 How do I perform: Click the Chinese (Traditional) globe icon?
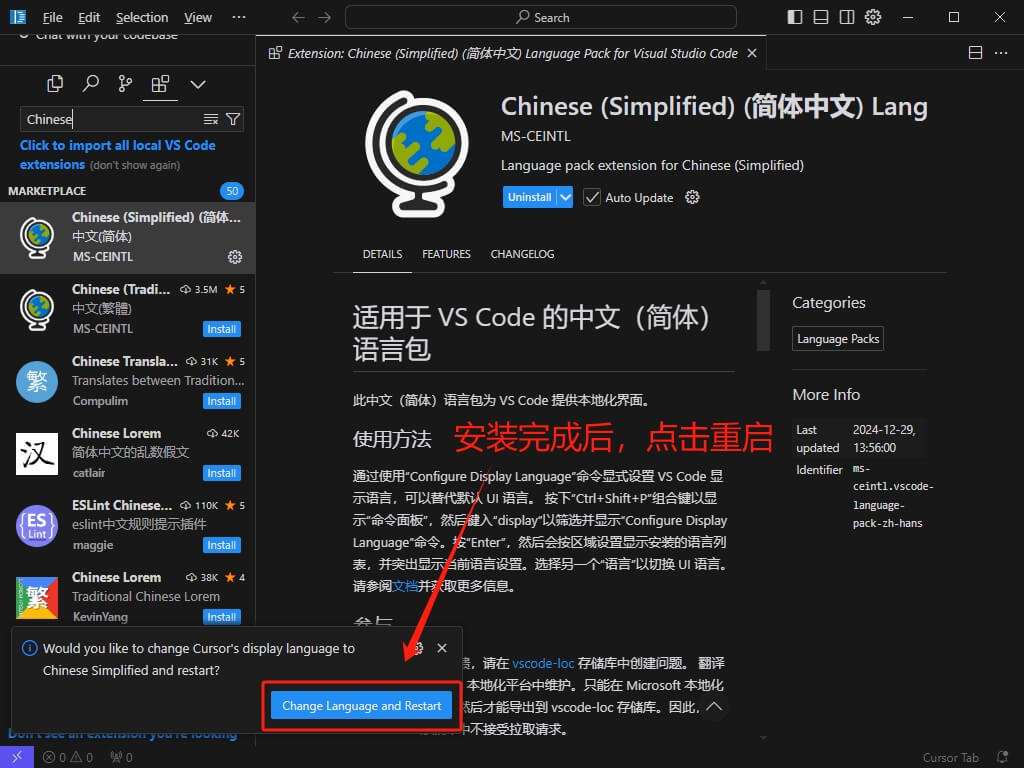click(x=37, y=310)
